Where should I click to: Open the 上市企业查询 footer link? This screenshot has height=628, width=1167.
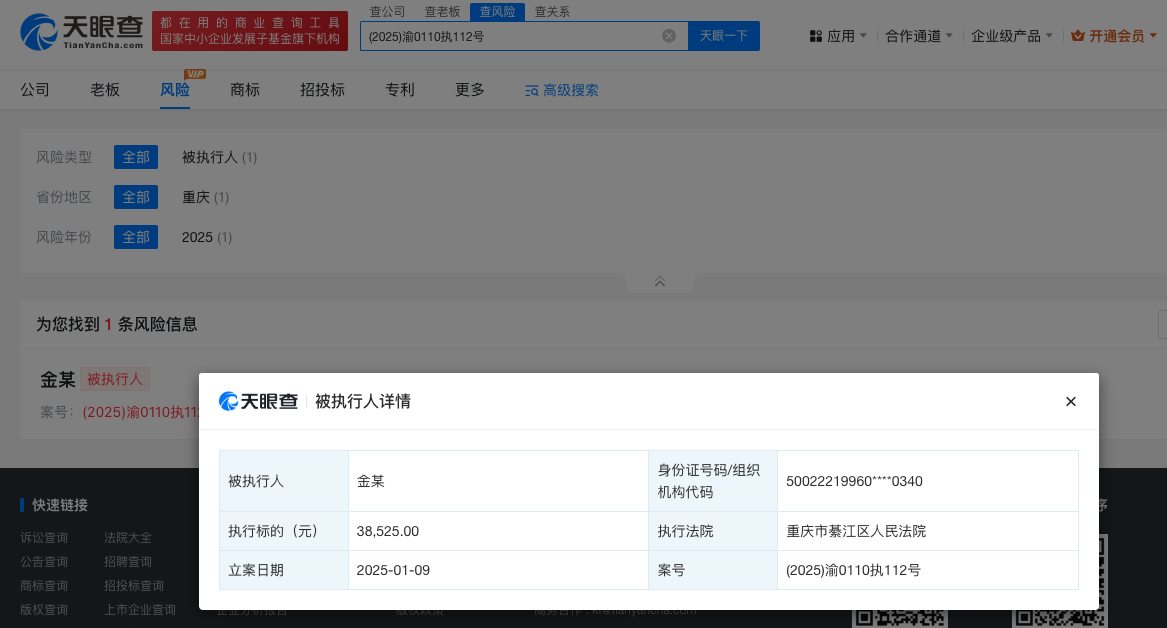[140, 609]
